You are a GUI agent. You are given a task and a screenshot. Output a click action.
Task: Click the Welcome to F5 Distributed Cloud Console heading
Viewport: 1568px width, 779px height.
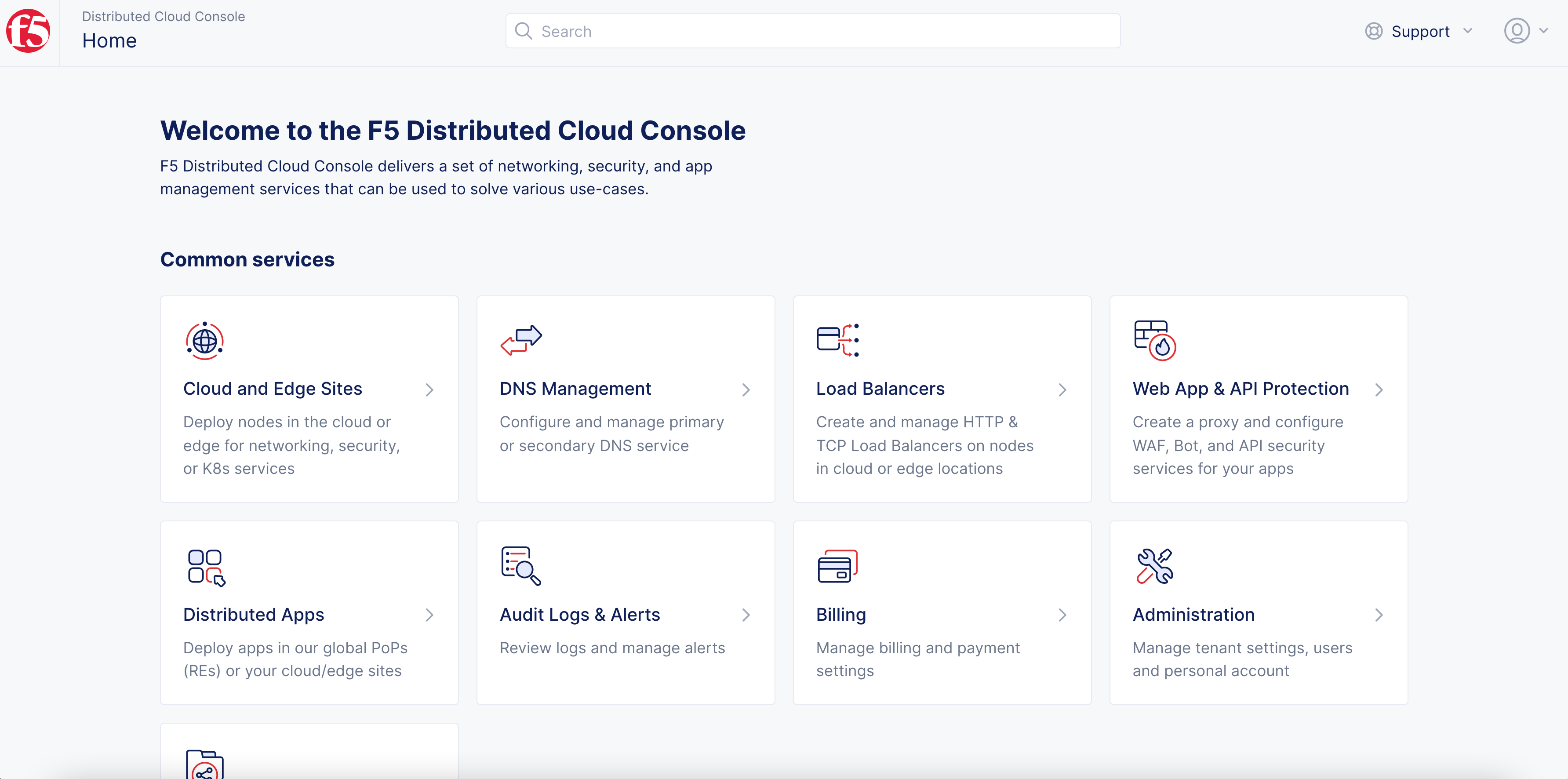[453, 130]
